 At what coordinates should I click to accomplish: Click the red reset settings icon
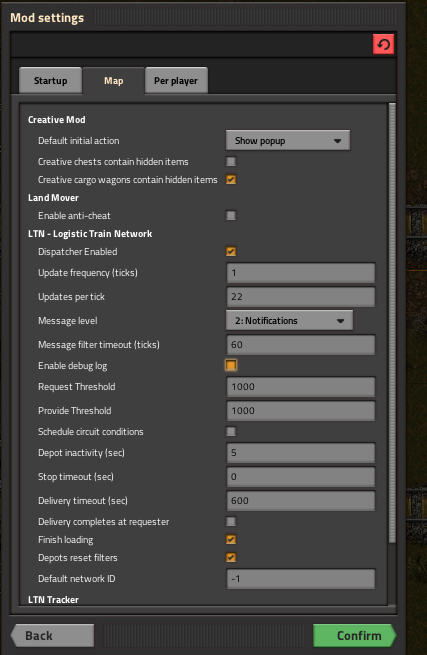tap(384, 44)
